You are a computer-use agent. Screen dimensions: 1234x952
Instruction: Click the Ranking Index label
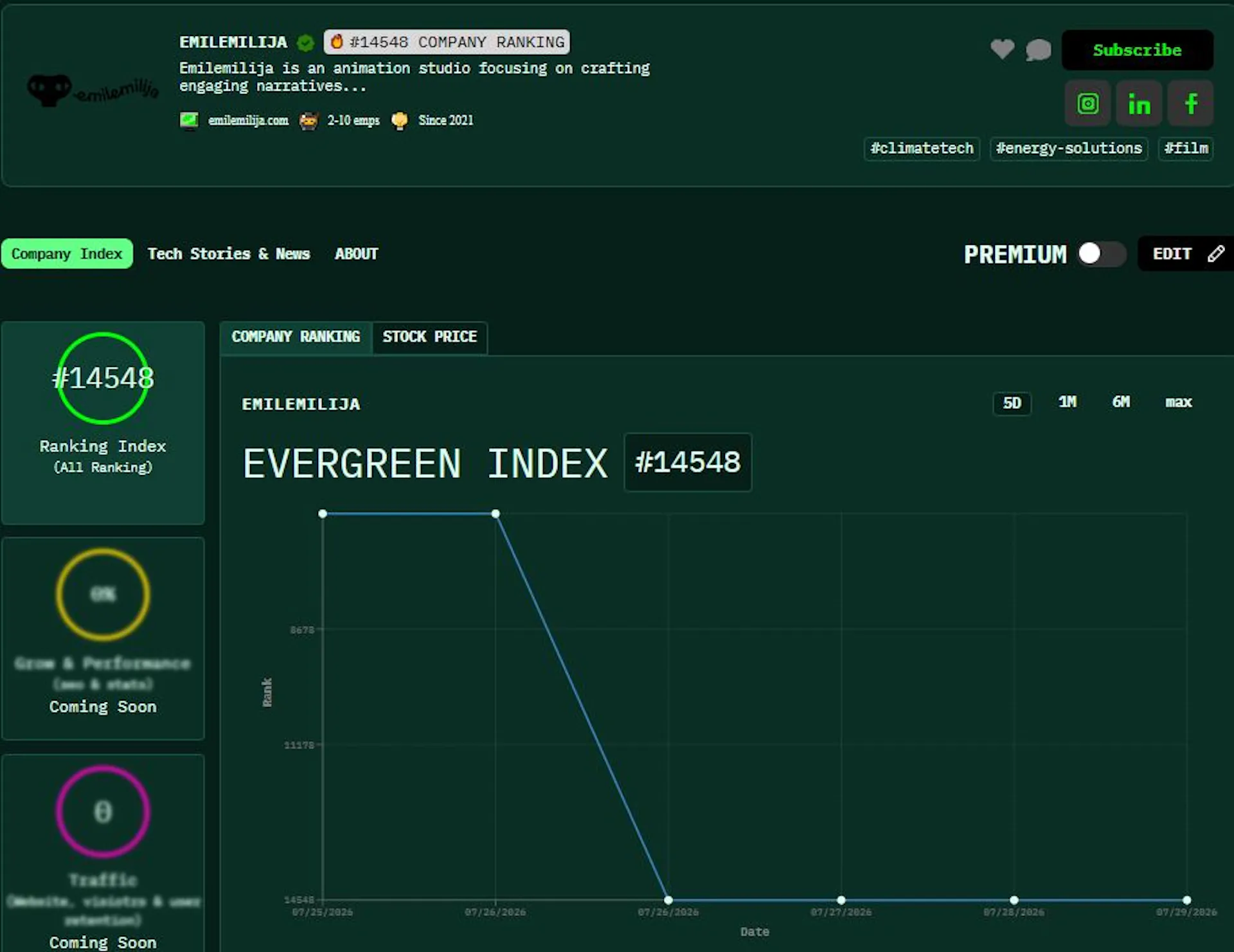click(103, 445)
